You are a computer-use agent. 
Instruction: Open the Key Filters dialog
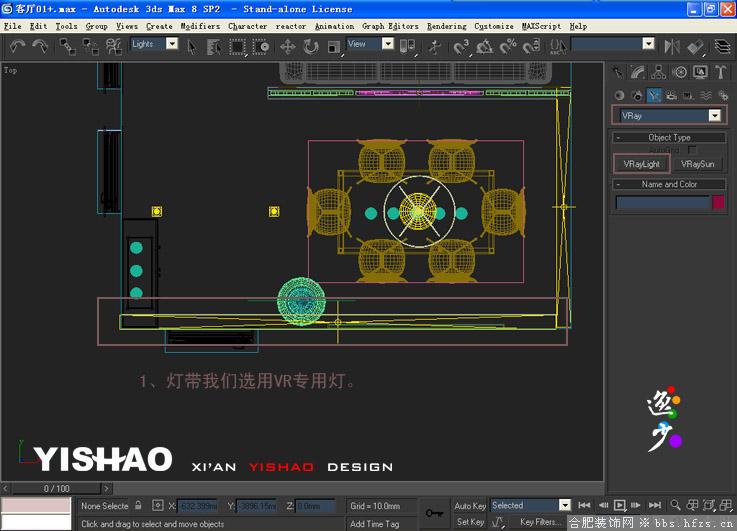coord(540,522)
